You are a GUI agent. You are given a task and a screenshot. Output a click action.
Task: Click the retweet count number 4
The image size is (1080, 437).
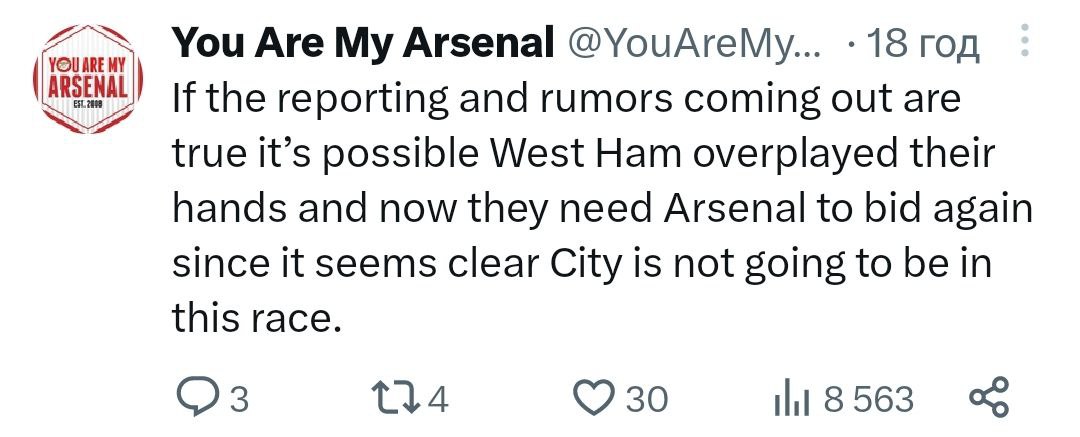pyautogui.click(x=438, y=400)
